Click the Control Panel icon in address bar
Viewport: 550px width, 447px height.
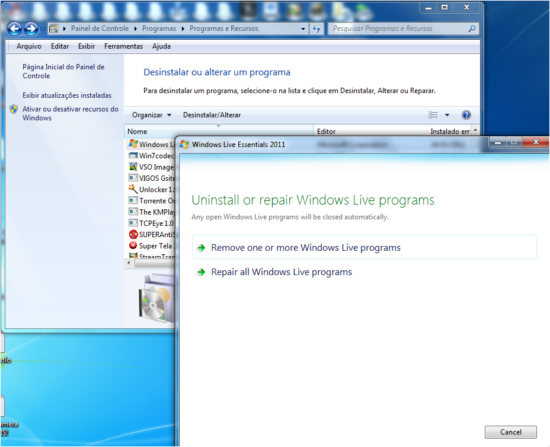click(x=54, y=29)
